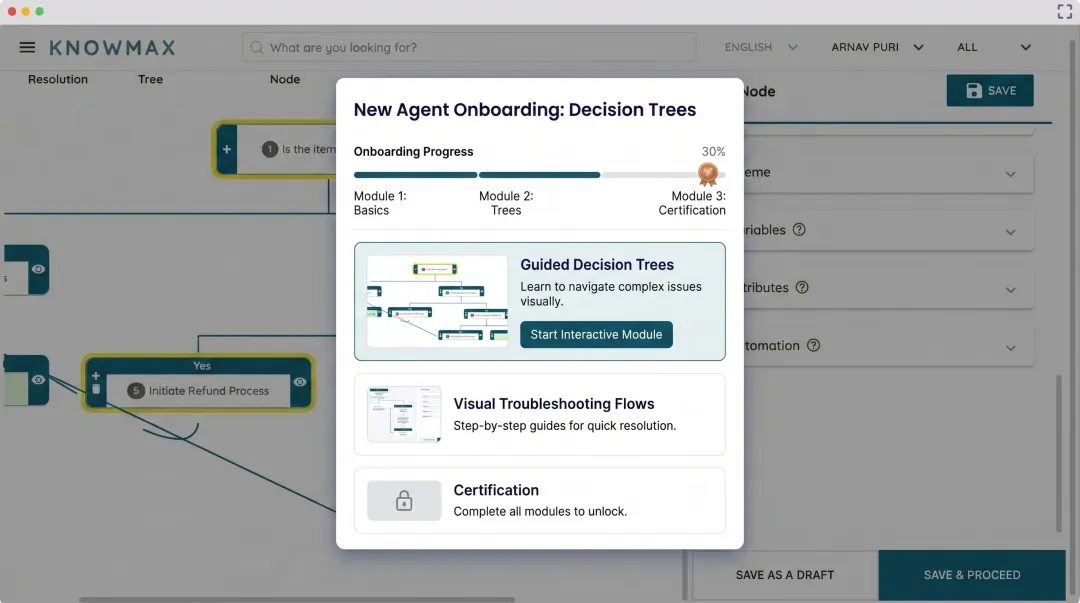1080x603 pixels.
Task: Expand the attributes section chevron
Action: pyautogui.click(x=1010, y=289)
